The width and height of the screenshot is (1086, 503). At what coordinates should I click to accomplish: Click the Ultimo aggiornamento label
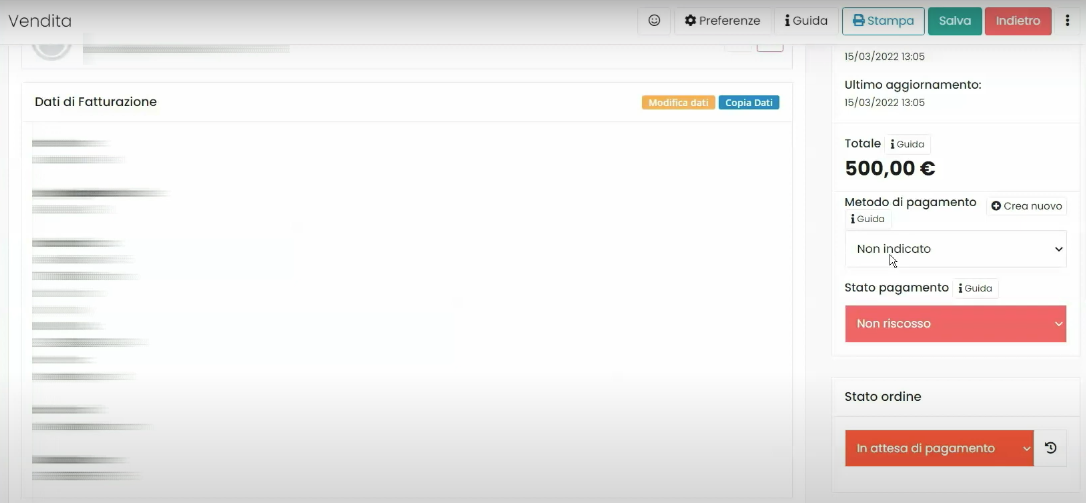pyautogui.click(x=913, y=85)
